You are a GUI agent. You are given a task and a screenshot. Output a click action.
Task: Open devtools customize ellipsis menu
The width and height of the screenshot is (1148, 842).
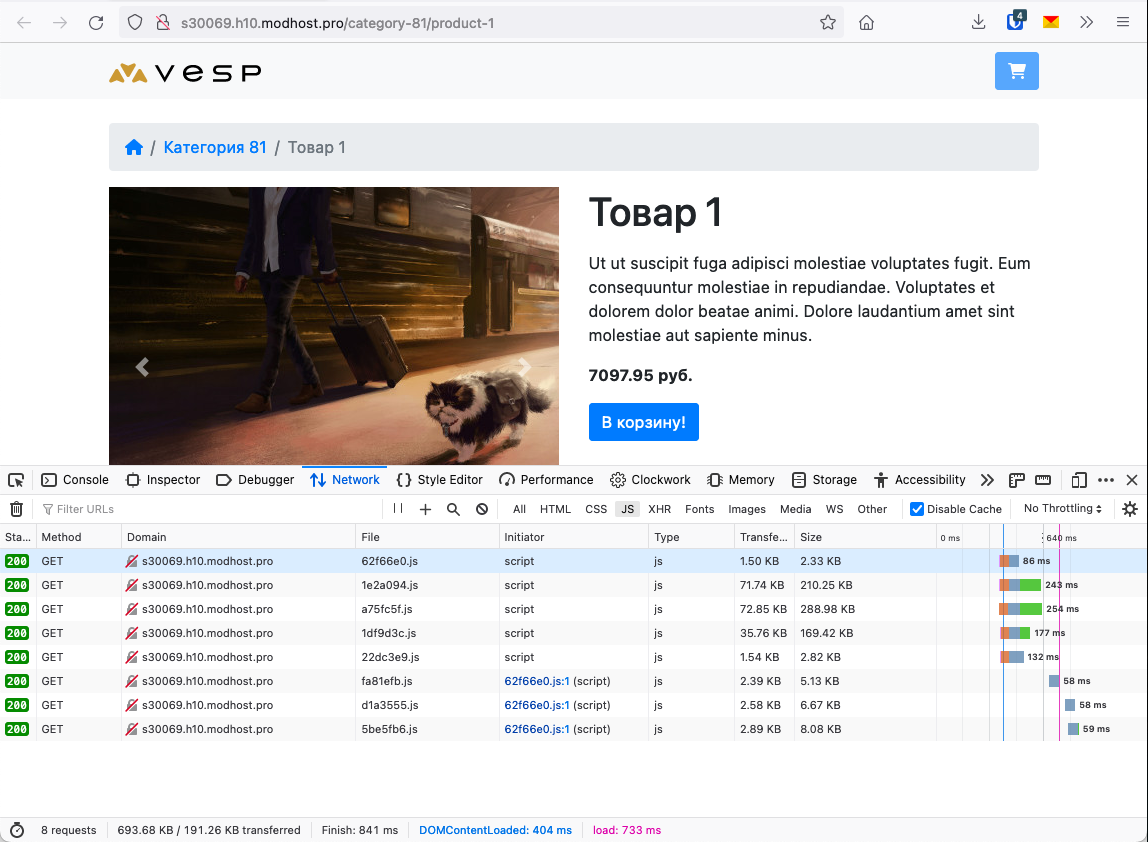click(x=1106, y=480)
